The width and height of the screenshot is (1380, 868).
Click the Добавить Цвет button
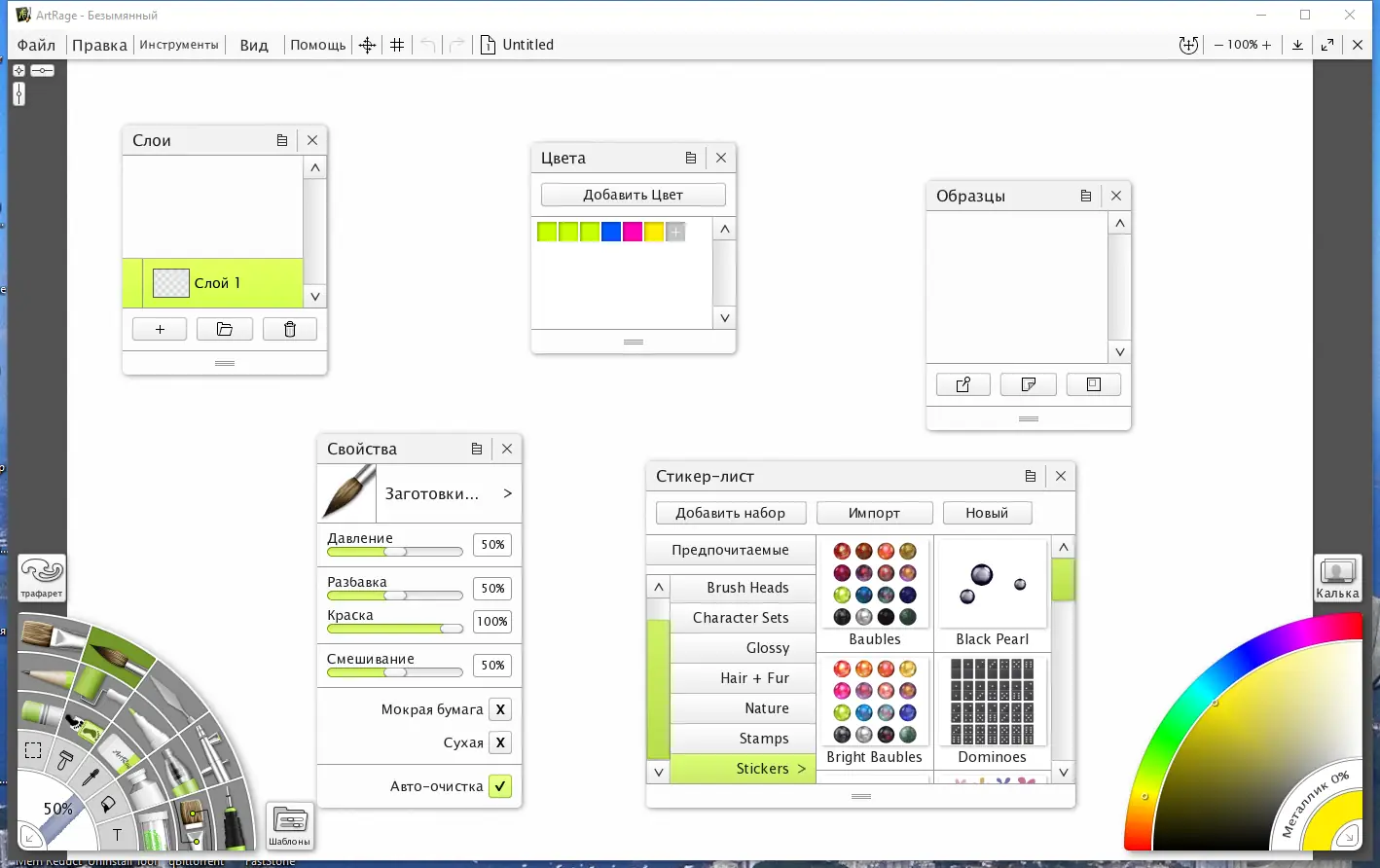coord(634,195)
